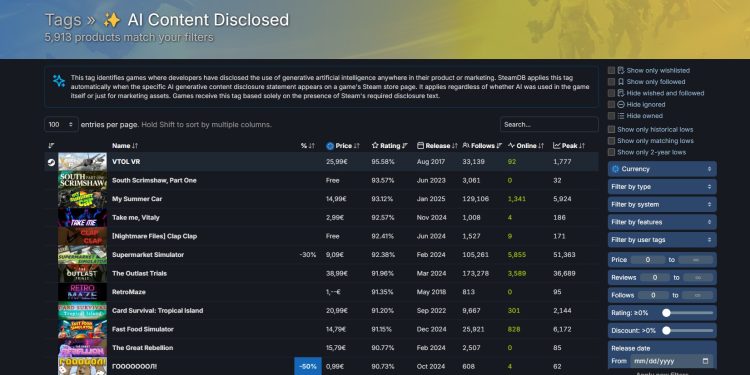
Task: Sort by Price column header
Action: point(342,146)
